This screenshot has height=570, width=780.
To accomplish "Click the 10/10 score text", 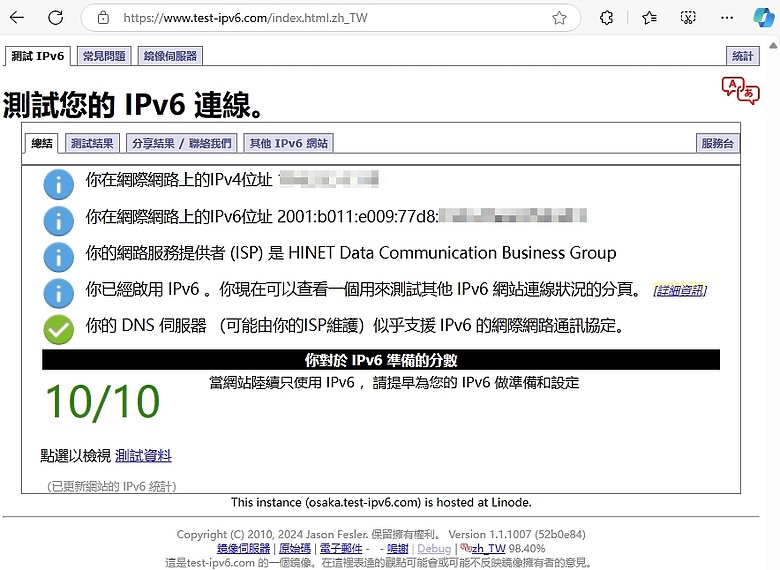I will pos(103,402).
